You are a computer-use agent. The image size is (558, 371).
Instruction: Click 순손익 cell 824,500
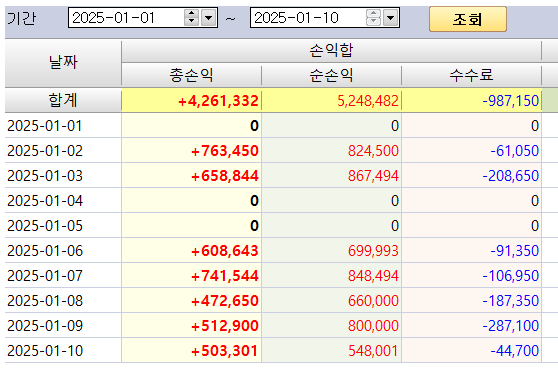(x=331, y=150)
